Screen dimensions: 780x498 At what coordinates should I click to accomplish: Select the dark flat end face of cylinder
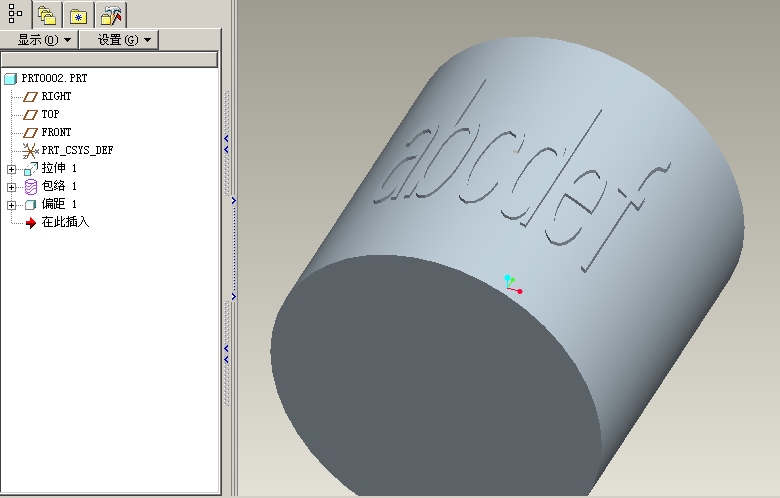click(438, 378)
